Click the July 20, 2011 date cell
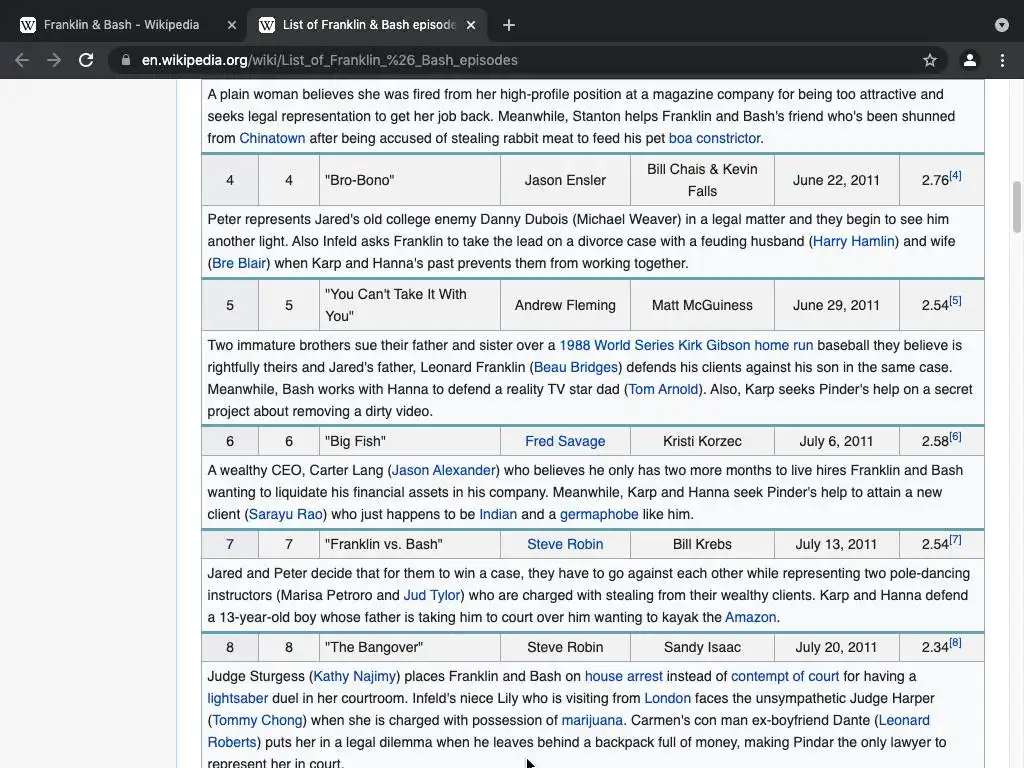This screenshot has height=768, width=1024. pos(837,648)
